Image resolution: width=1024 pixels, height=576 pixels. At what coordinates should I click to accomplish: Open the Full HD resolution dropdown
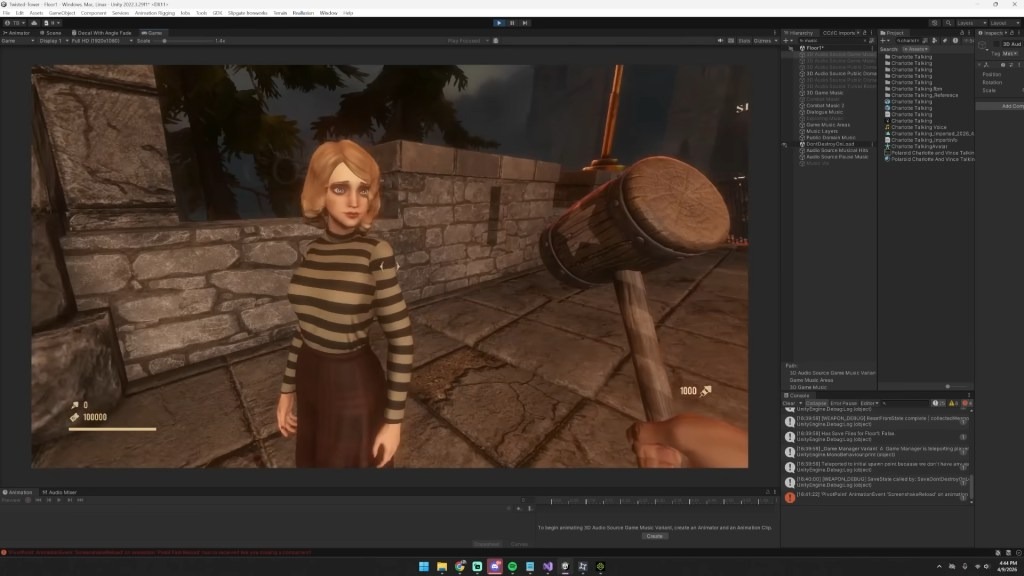coord(102,40)
